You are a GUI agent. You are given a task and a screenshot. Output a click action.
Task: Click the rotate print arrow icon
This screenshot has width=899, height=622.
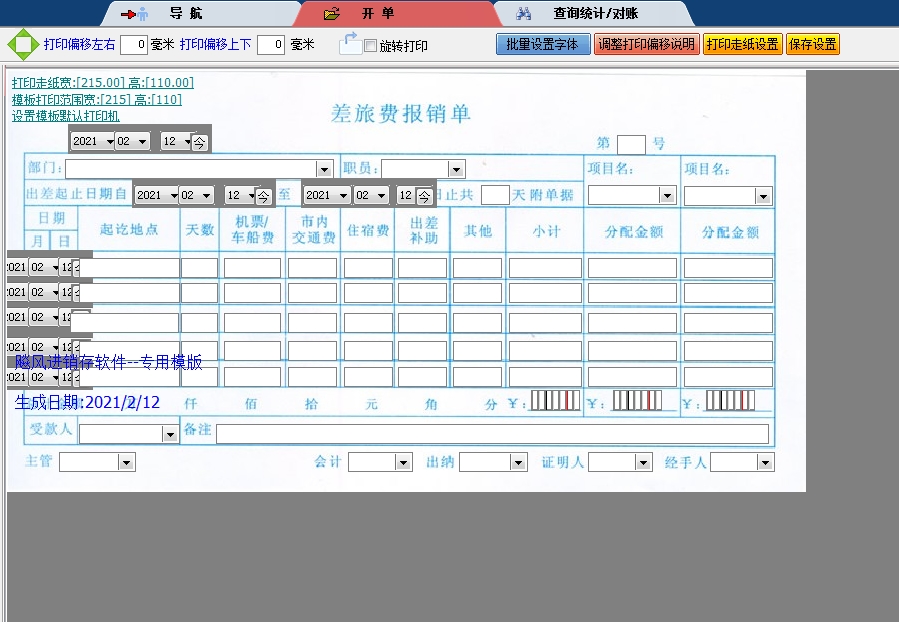(349, 43)
